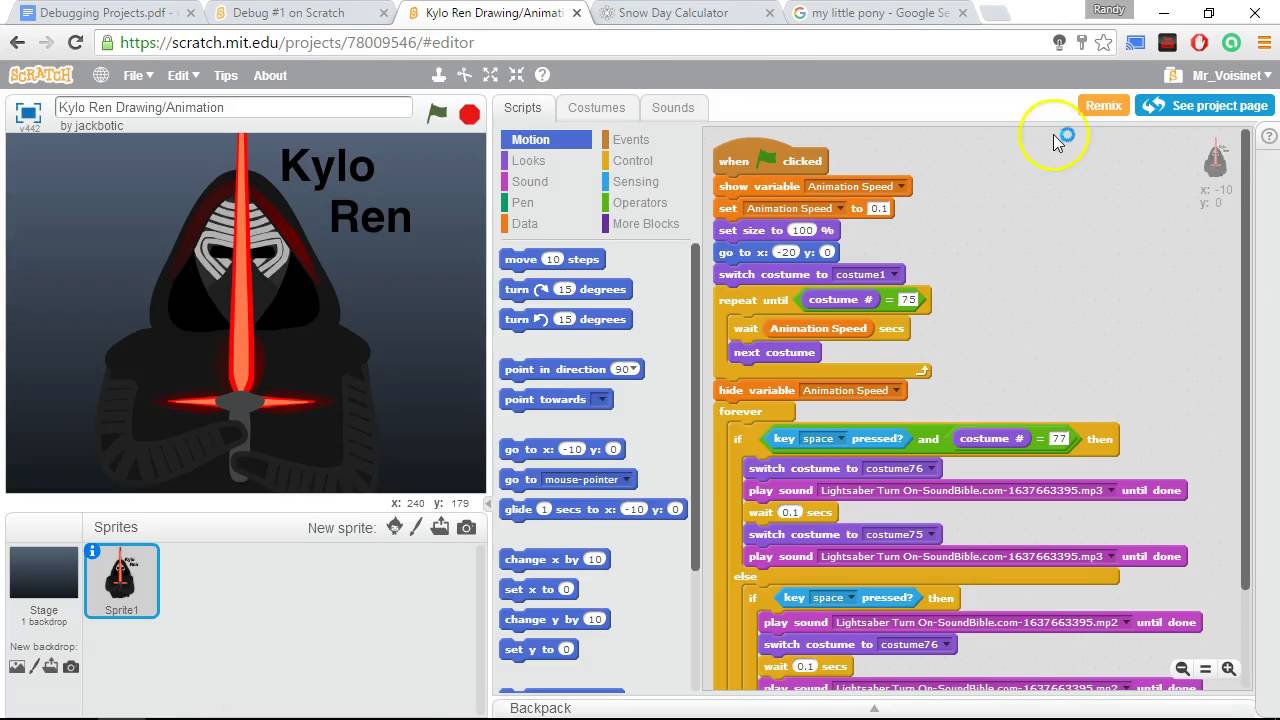1280x720 pixels.
Task: Open help panel on right edge
Action: pyautogui.click(x=1269, y=136)
